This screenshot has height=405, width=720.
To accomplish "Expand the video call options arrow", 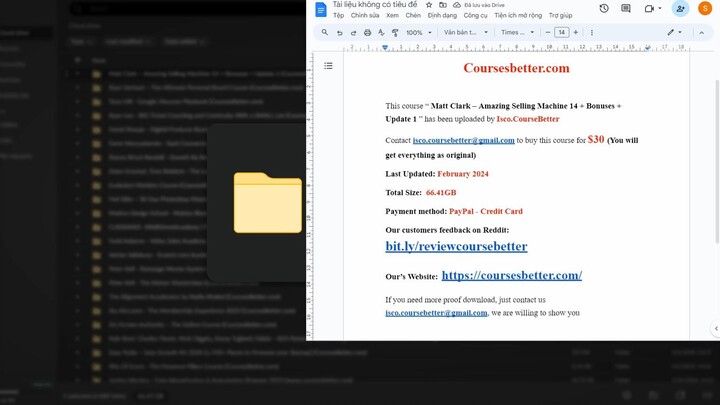I will click(x=660, y=8).
